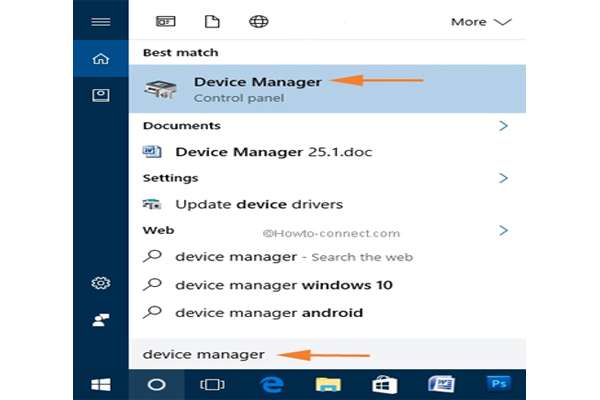Click the Web section heading
600x400 pixels.
pyautogui.click(x=158, y=230)
